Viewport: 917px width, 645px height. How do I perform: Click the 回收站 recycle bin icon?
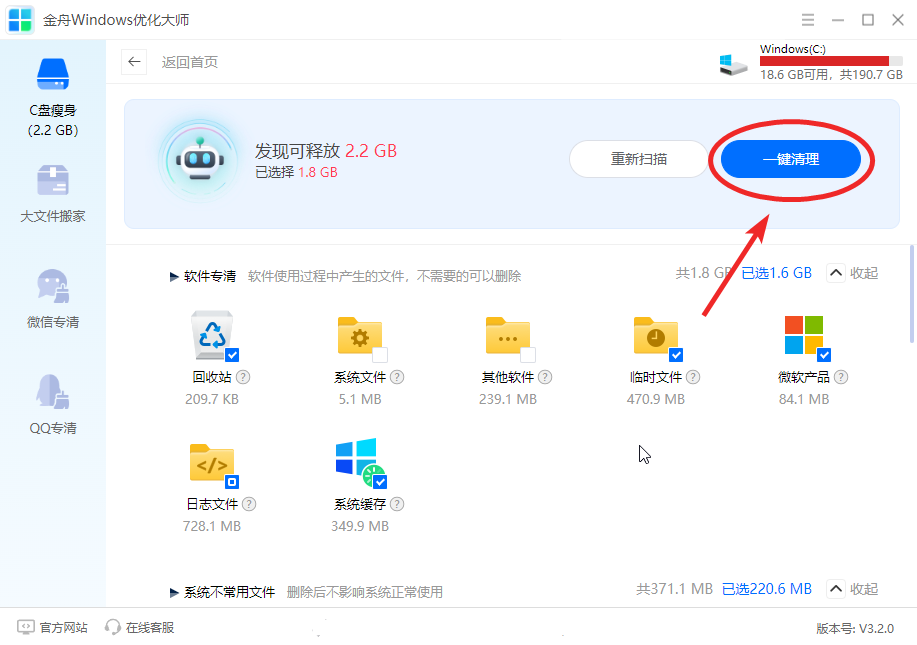point(212,335)
